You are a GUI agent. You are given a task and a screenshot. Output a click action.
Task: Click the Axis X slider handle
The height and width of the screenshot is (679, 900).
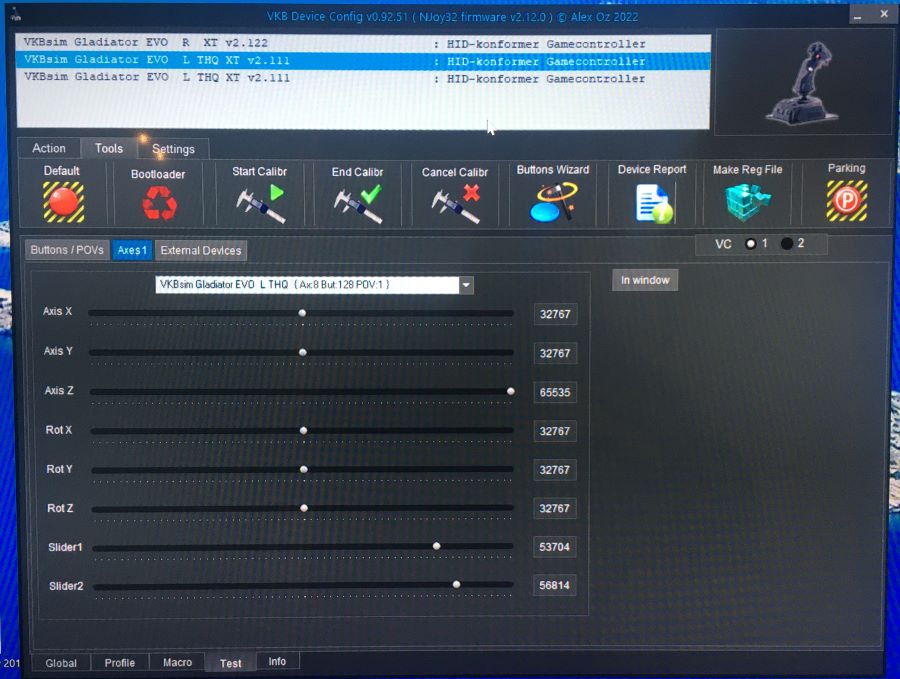[302, 313]
